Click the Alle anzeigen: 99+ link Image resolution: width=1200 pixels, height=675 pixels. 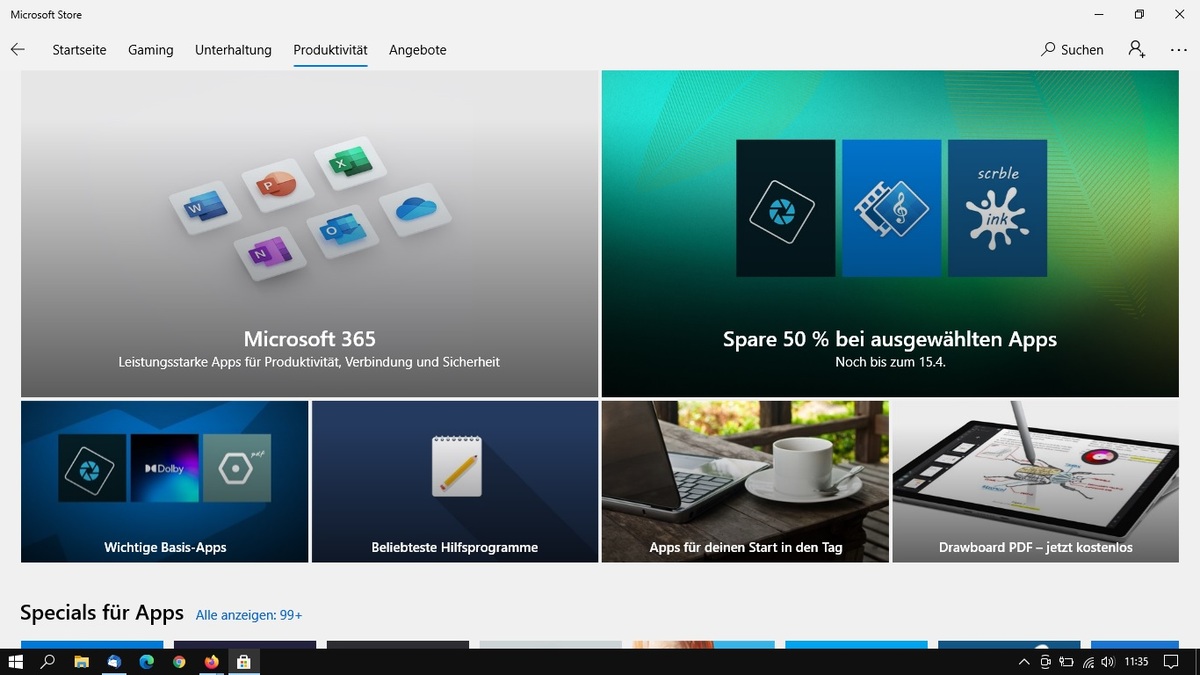coord(249,615)
